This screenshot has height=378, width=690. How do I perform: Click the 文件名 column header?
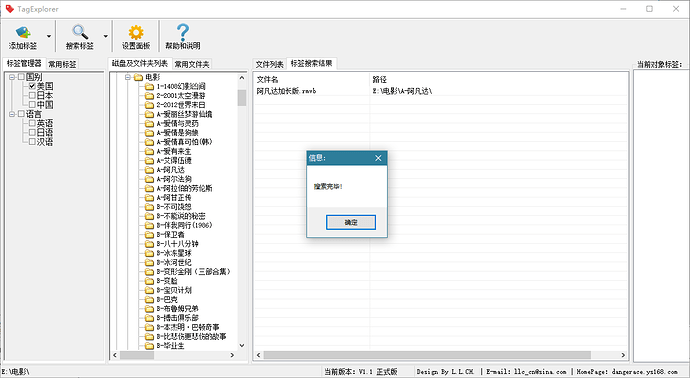coord(312,80)
